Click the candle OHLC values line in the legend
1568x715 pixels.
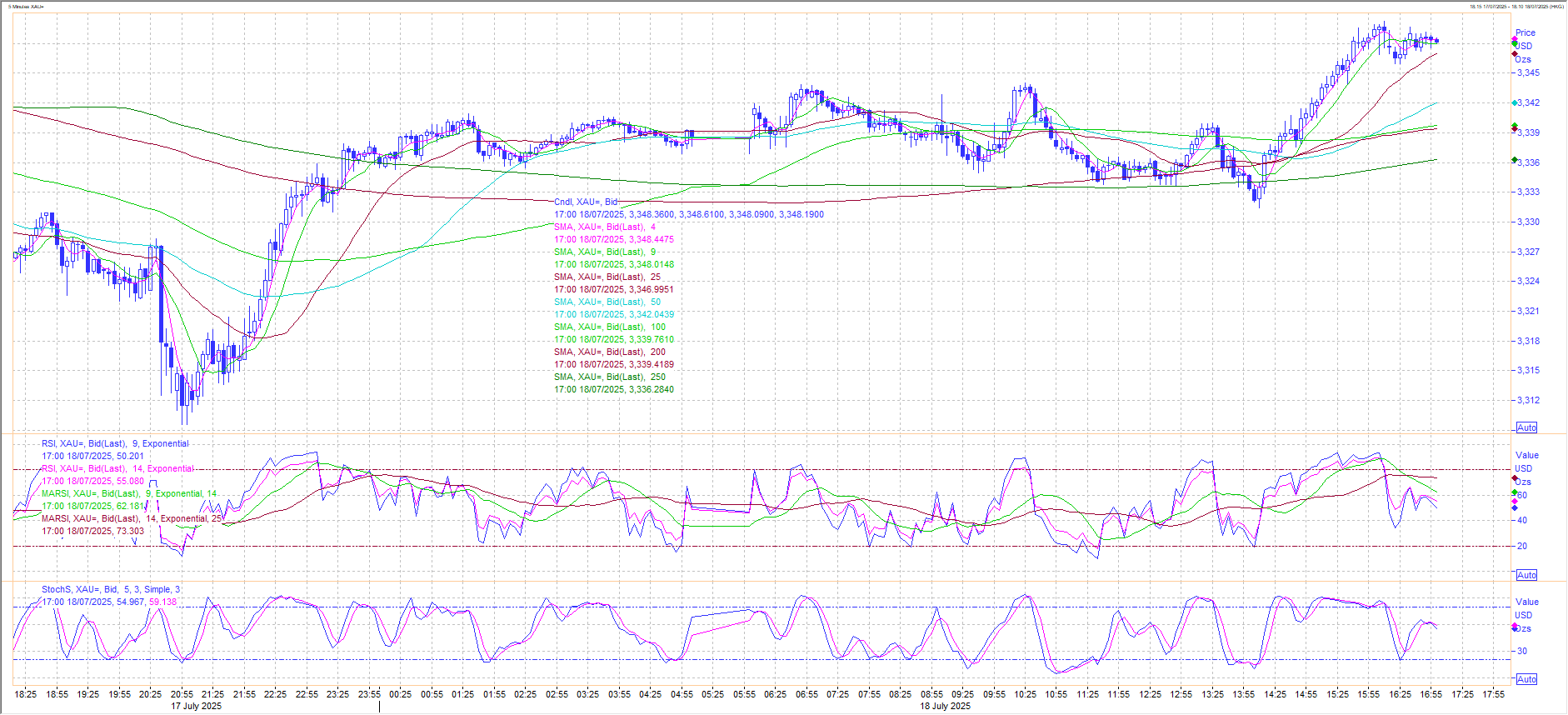(x=689, y=214)
